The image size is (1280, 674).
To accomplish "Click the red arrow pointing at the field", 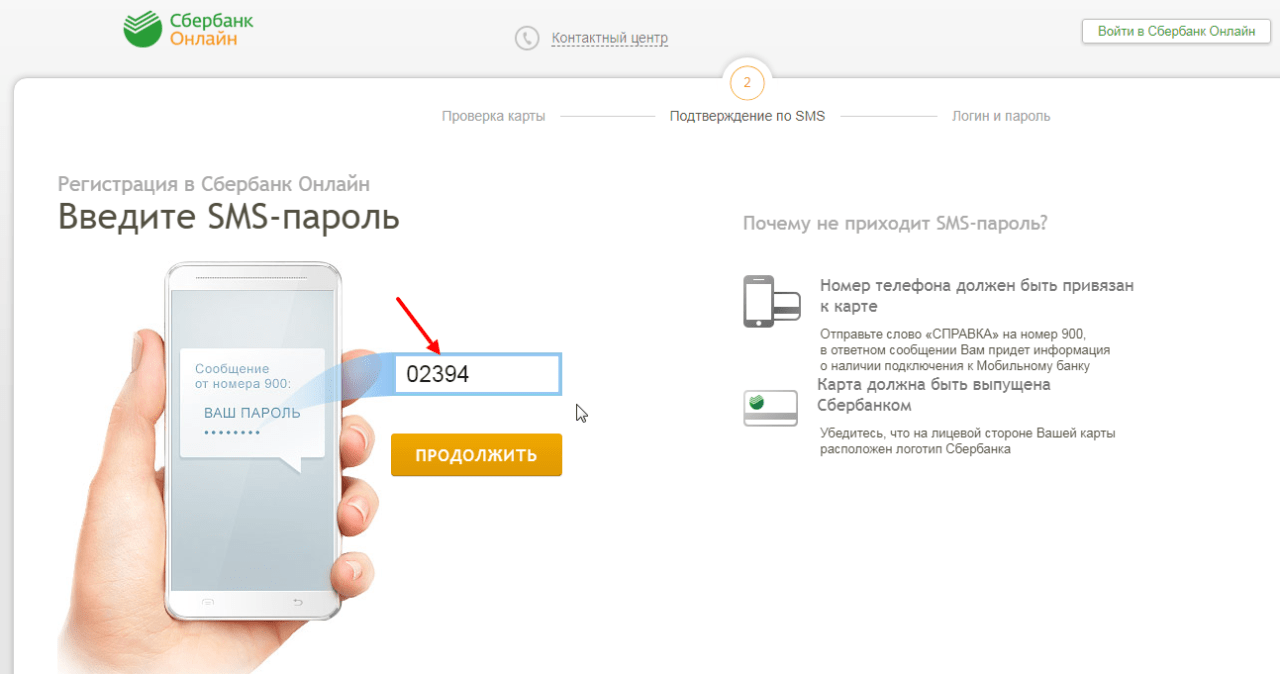I will click(418, 325).
